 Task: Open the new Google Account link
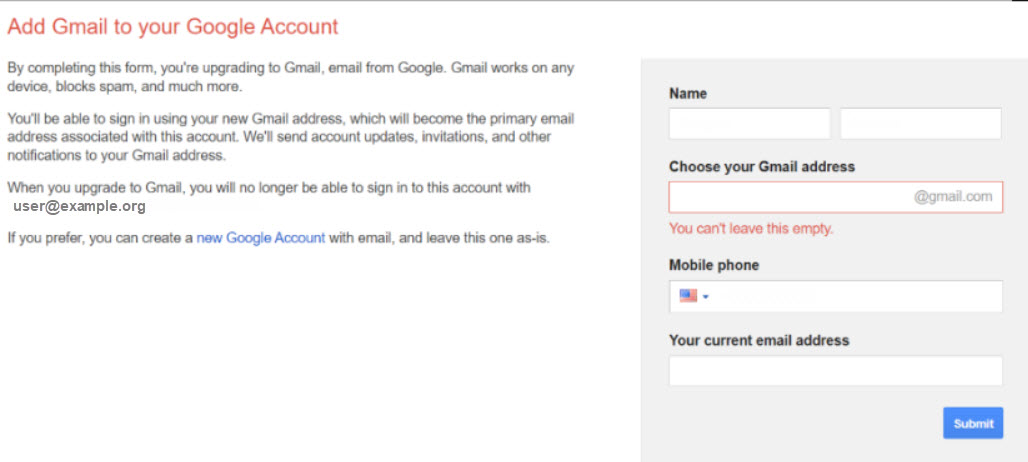click(261, 238)
